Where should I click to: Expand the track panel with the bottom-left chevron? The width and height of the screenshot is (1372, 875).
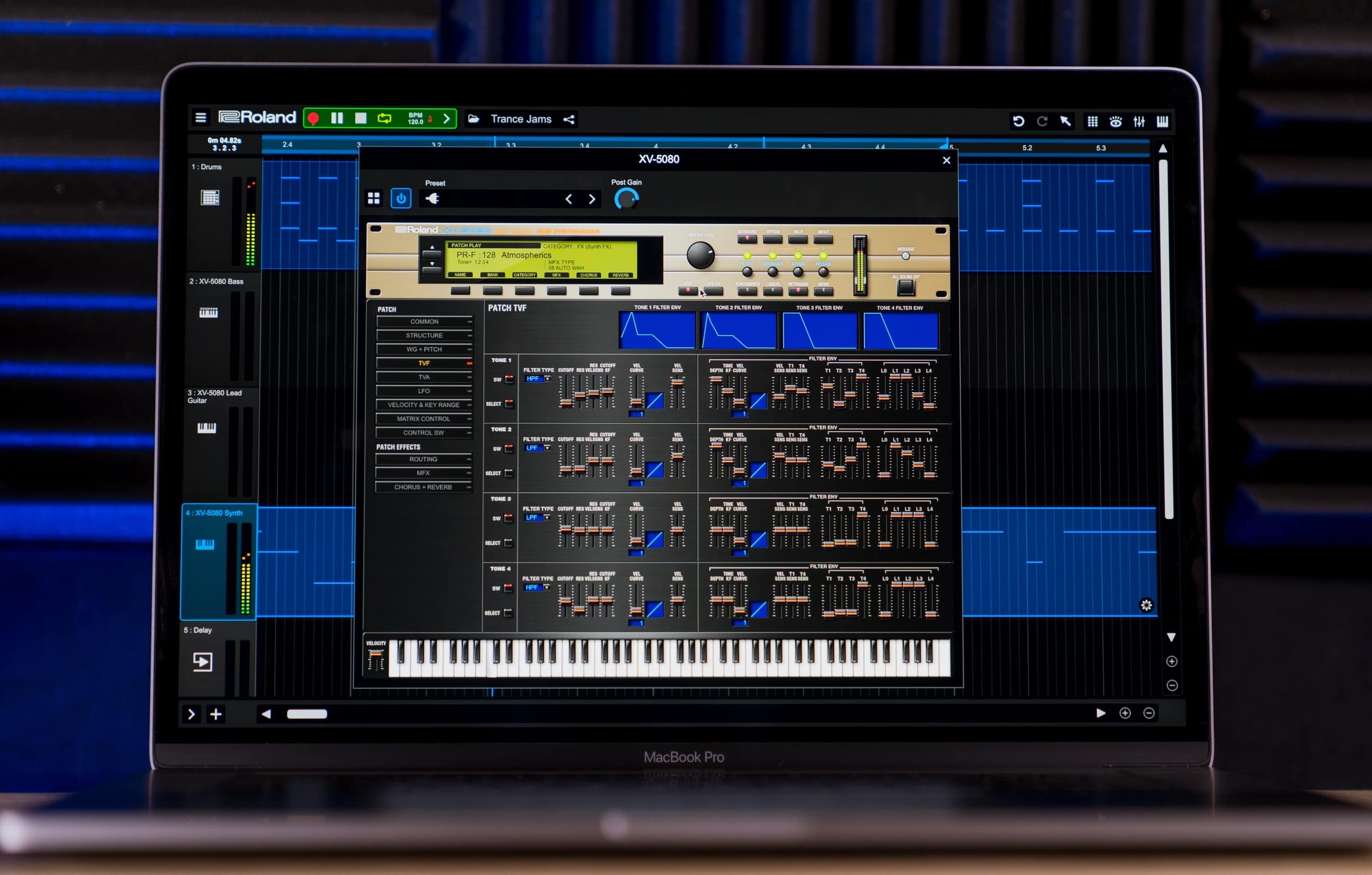192,715
